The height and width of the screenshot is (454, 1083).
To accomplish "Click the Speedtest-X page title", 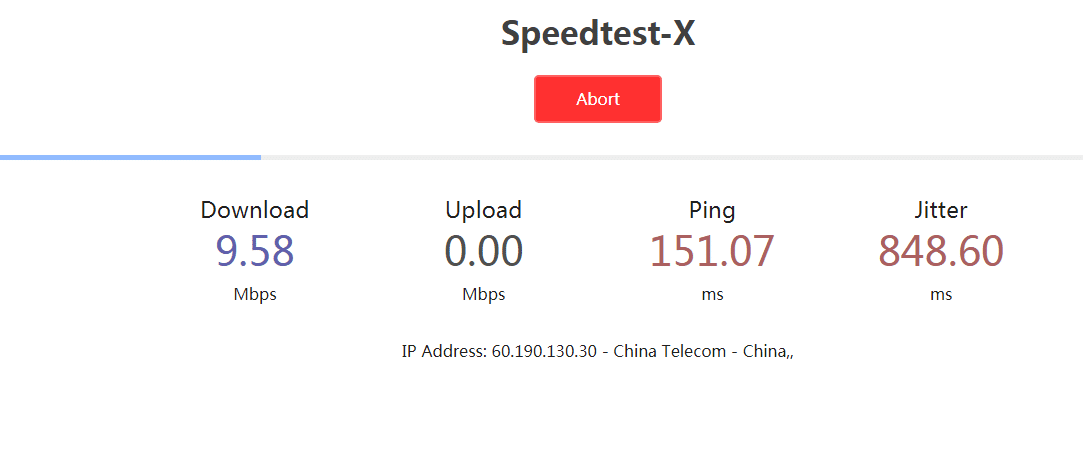I will coord(598,34).
